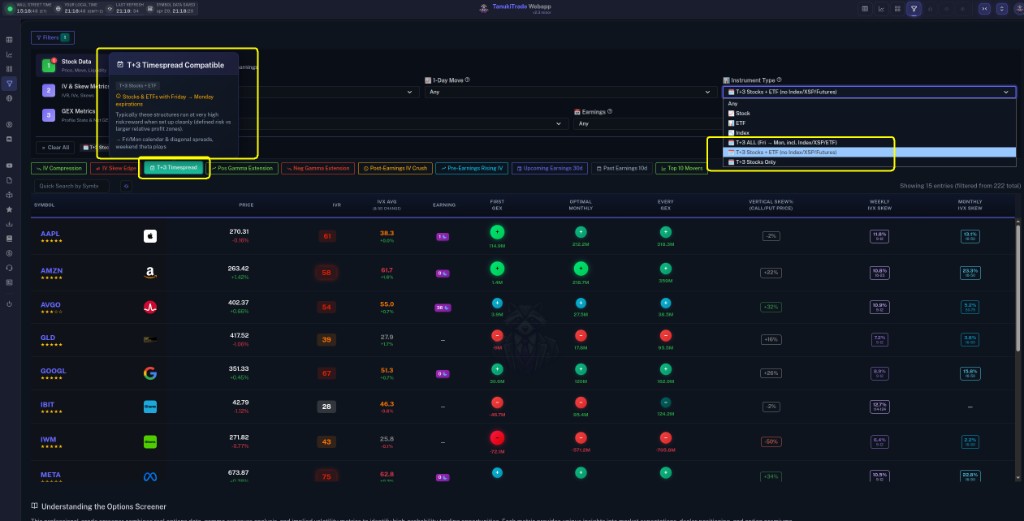Click the Broadcom logo in AVGO row
1024x521 pixels.
pos(150,307)
